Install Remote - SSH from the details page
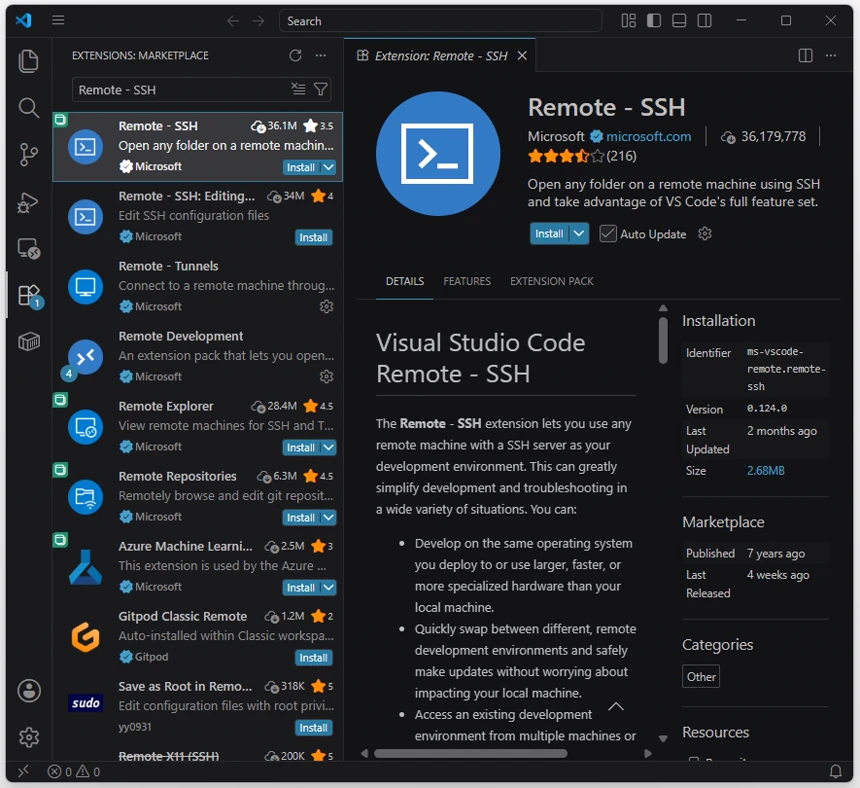 click(x=549, y=234)
